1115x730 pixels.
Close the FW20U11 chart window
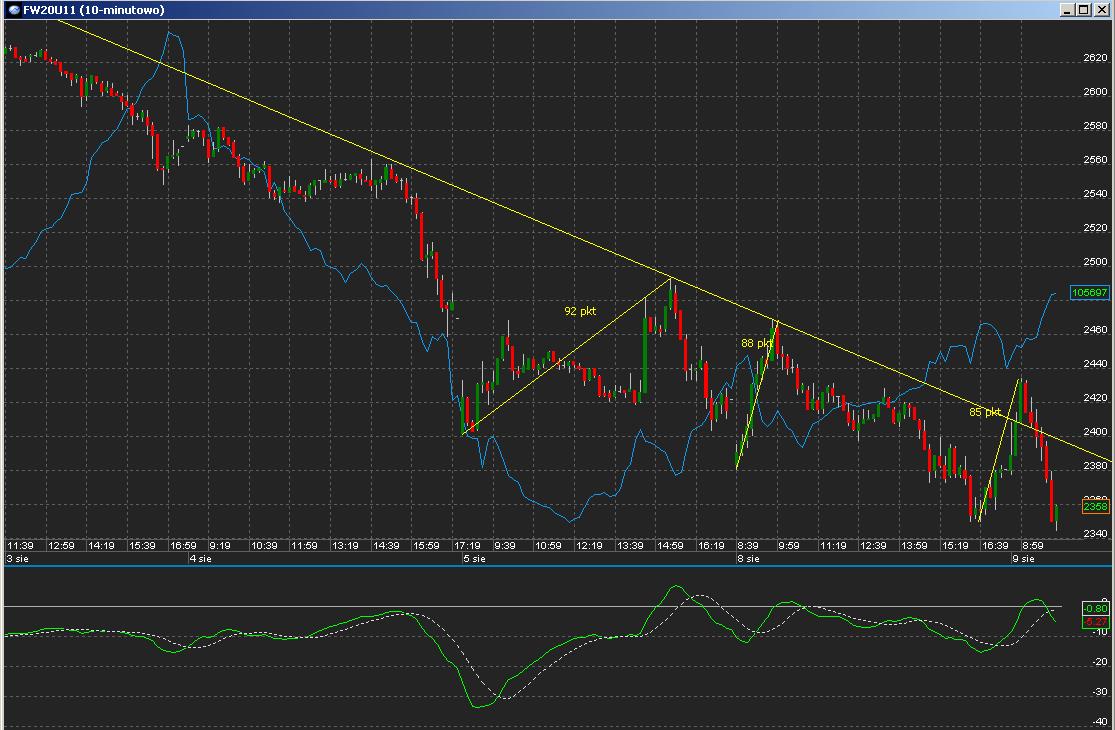(x=1100, y=10)
